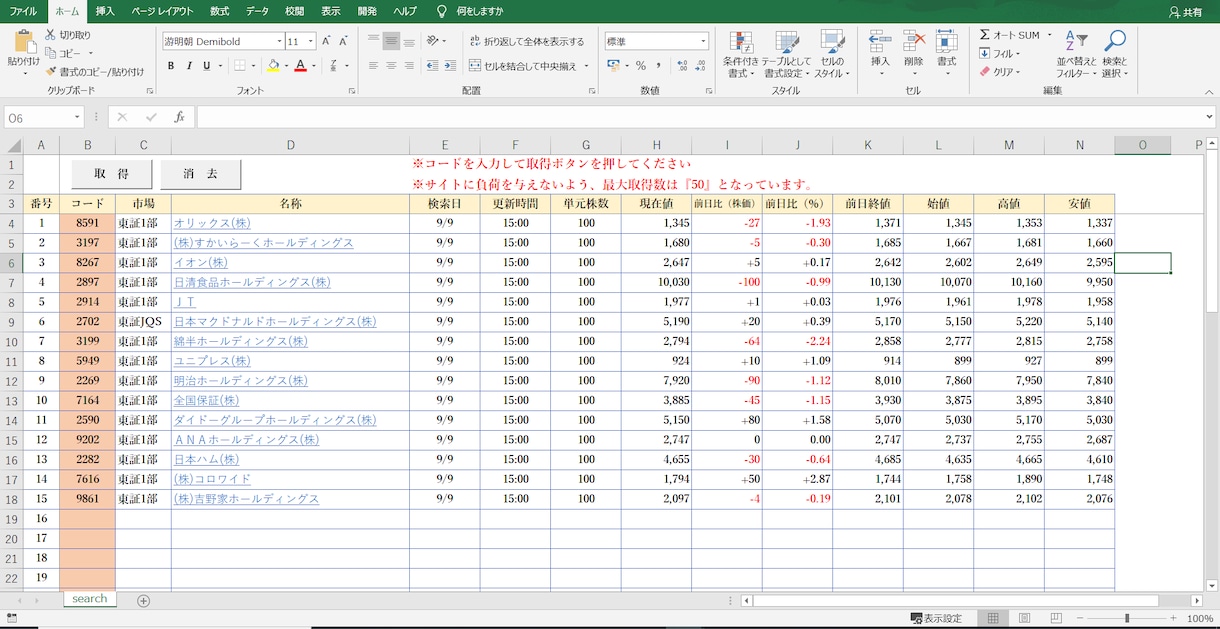Screen dimensions: 1220x629
Task: Click the Copy (コピー) icon
Action: [x=50, y=53]
